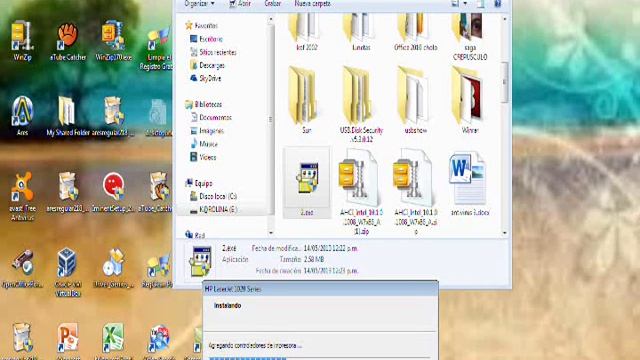The image size is (640, 360).
Task: Go to Sitios recientes in the sidebar
Action: click(213, 52)
